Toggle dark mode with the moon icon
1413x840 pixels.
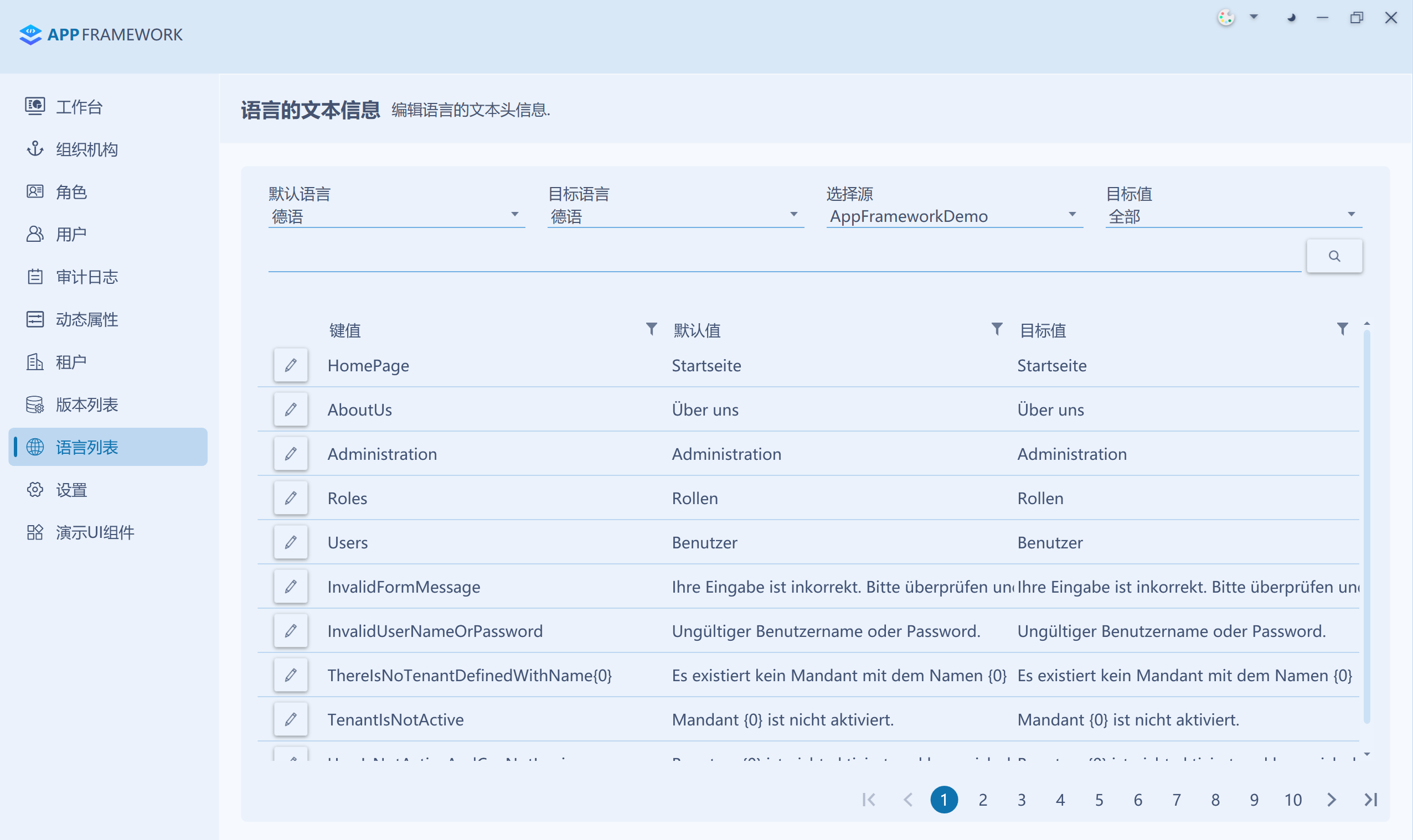point(1291,18)
